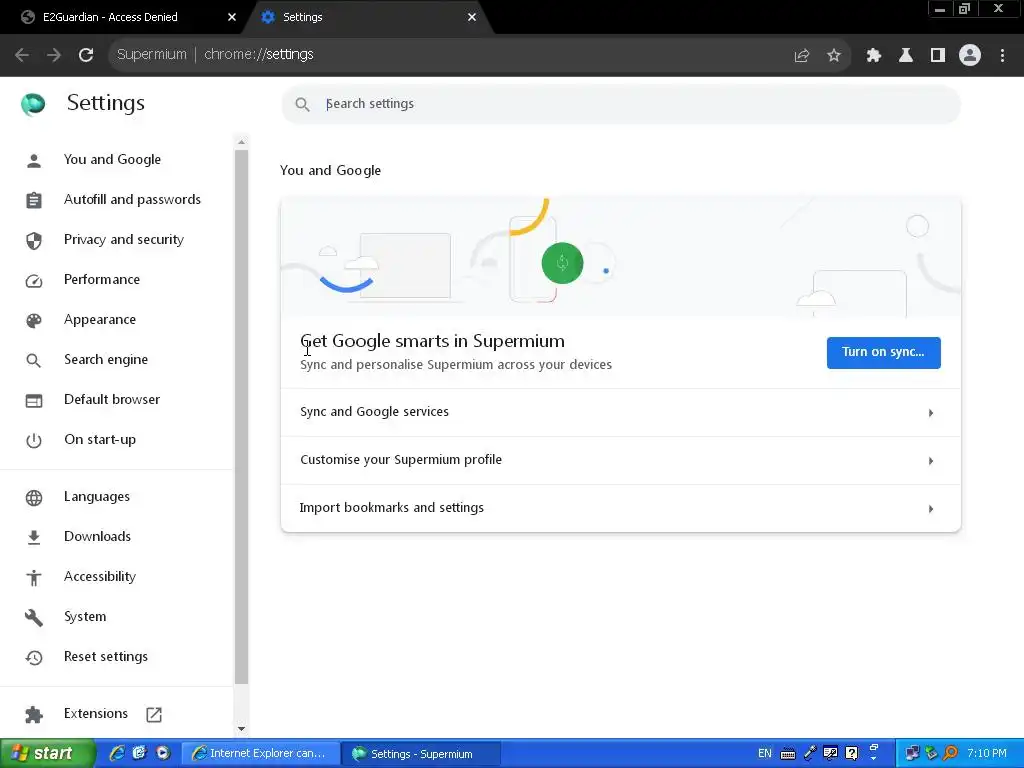Click the Supermium logo beside Settings

(x=33, y=104)
